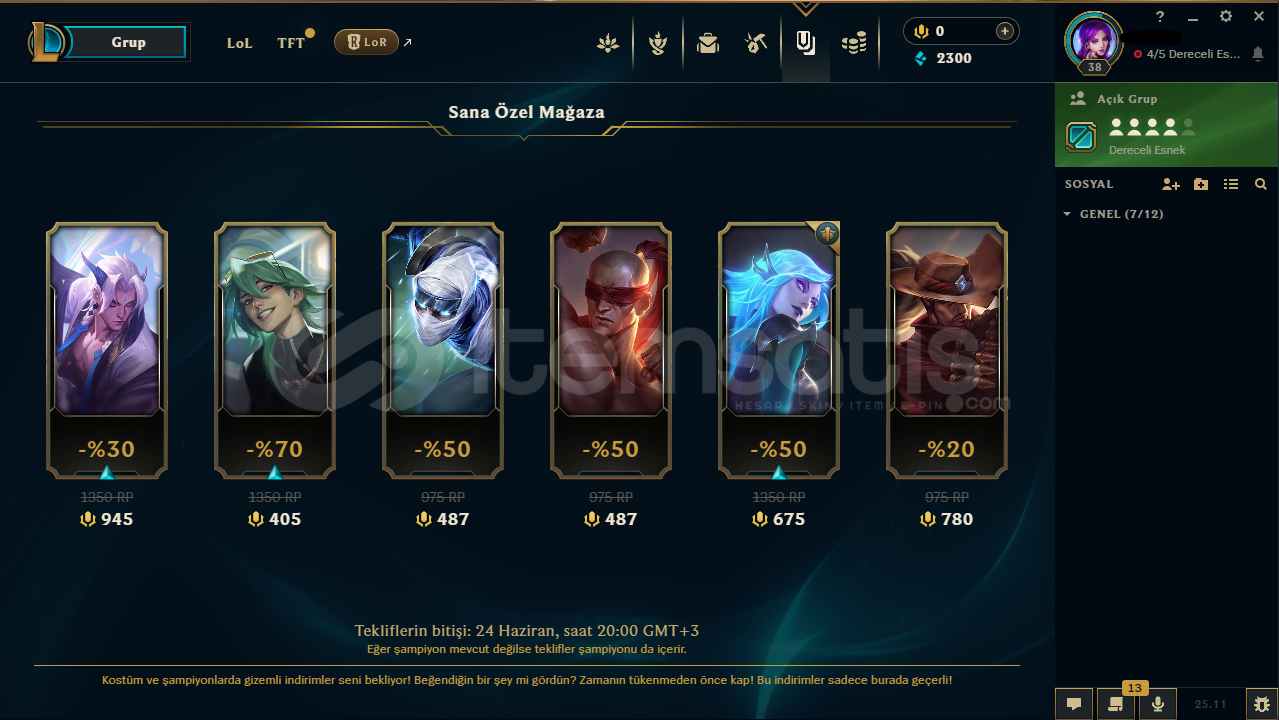Click the Grup button

click(128, 42)
